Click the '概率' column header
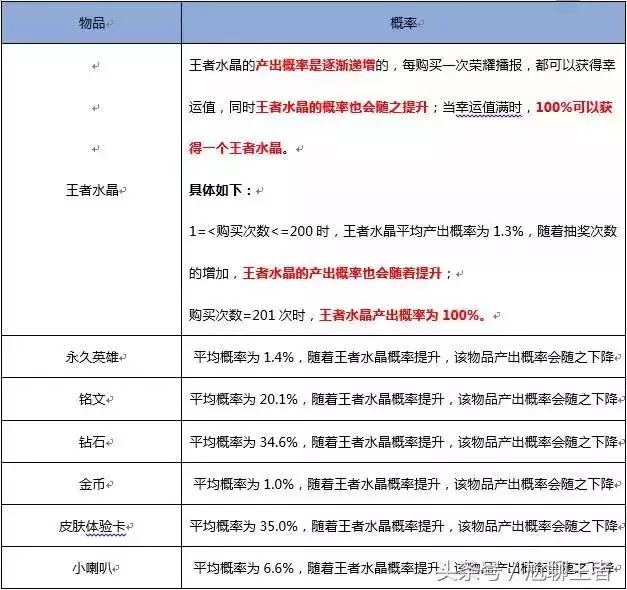 click(x=403, y=23)
